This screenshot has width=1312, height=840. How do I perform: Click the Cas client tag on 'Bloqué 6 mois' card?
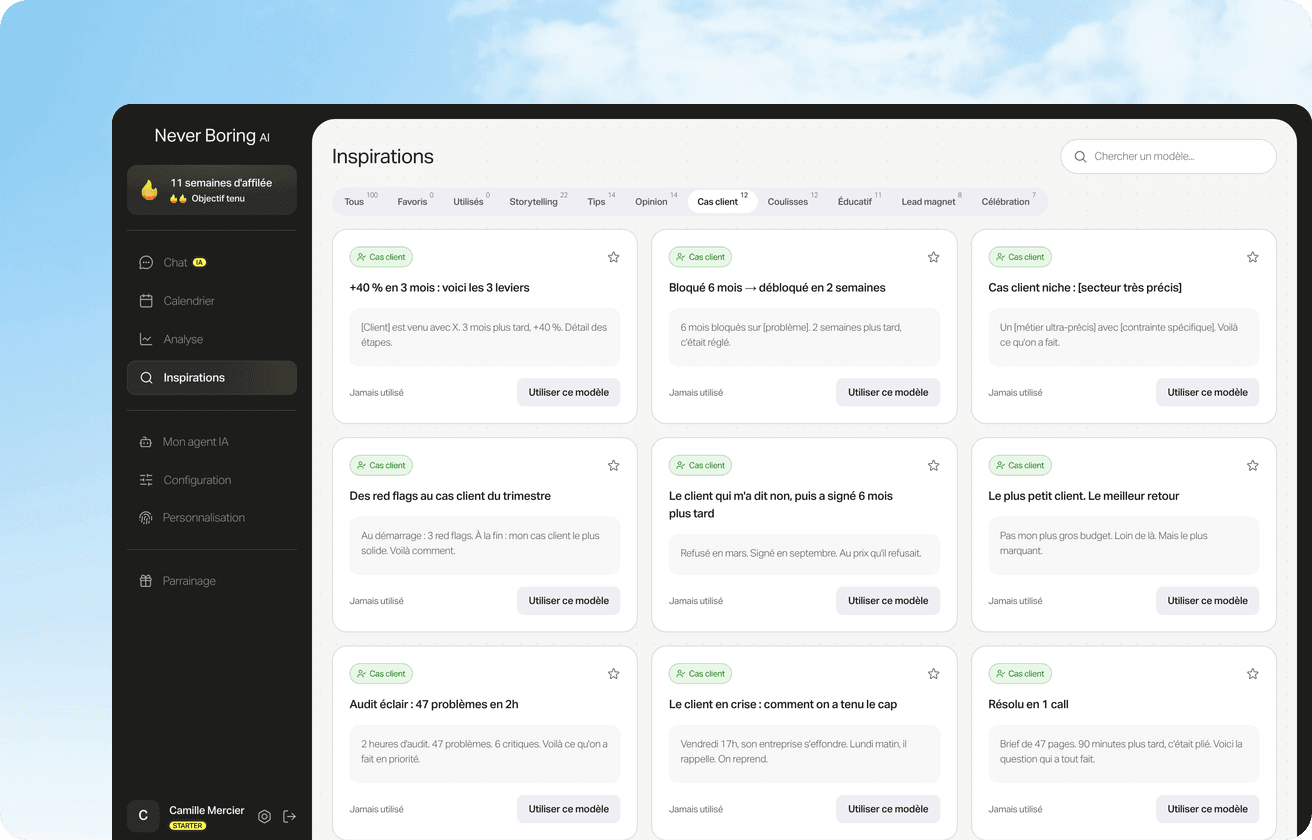[x=700, y=257]
